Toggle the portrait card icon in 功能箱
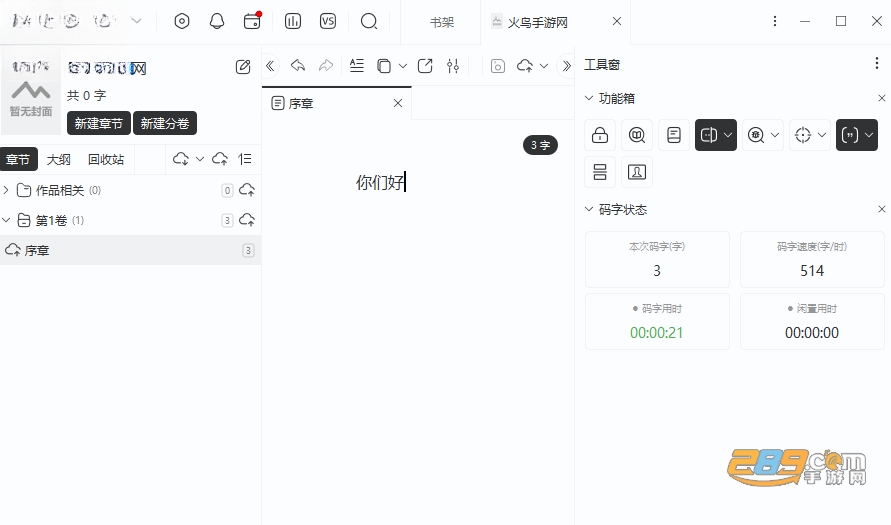Screen dimensions: 891x525 (x=636, y=172)
